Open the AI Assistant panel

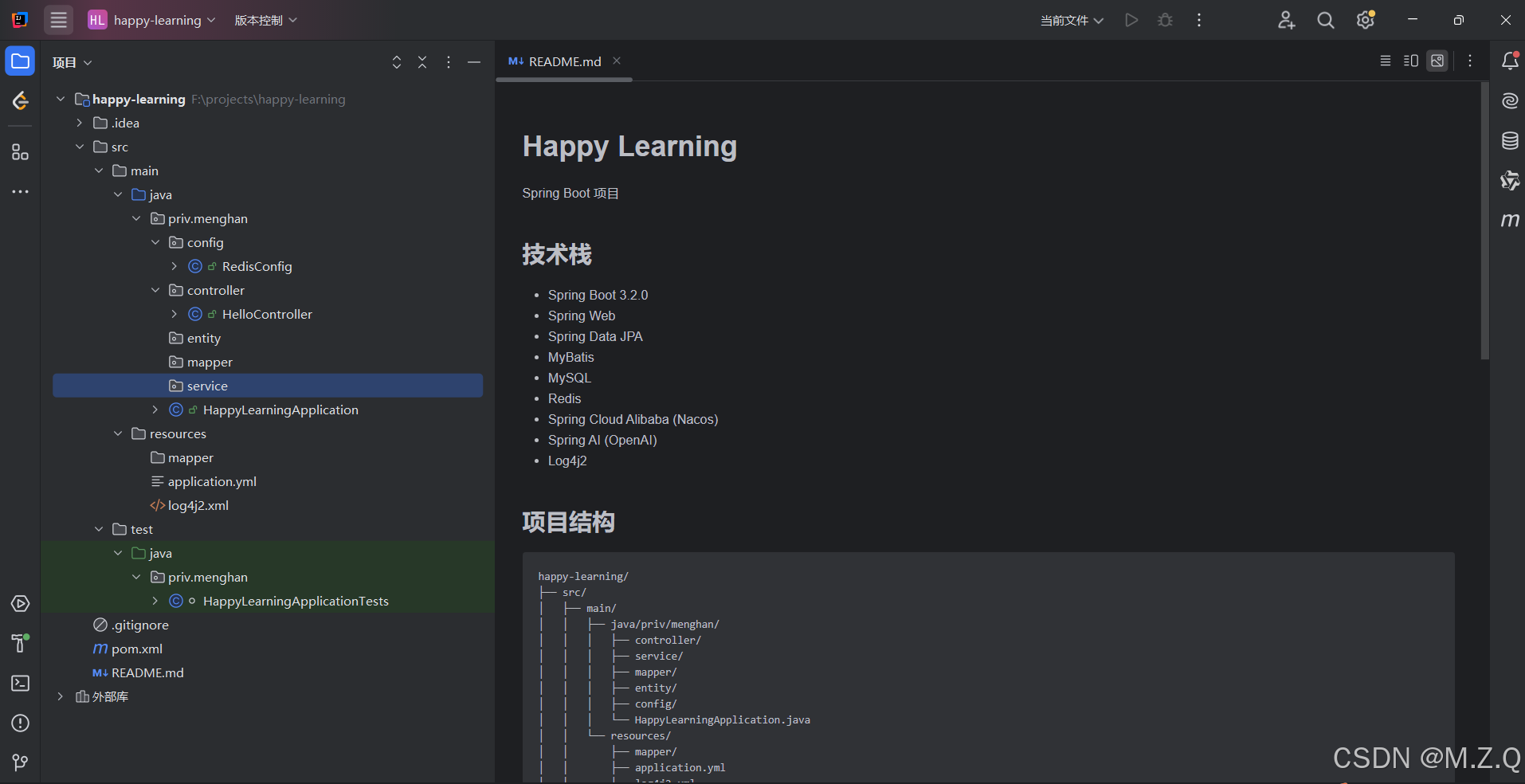coord(1510,101)
